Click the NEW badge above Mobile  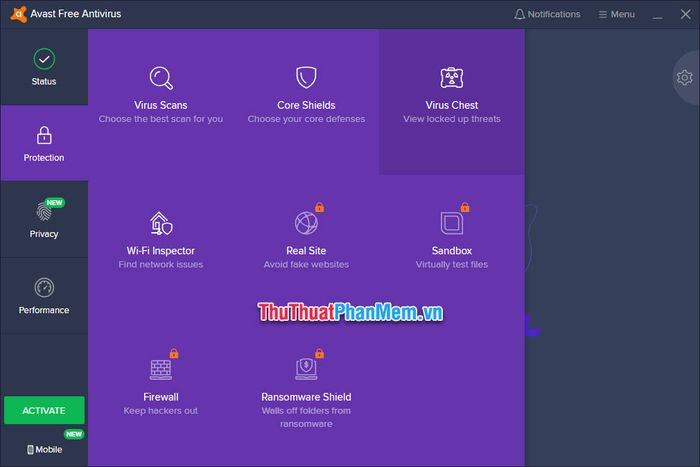point(74,434)
